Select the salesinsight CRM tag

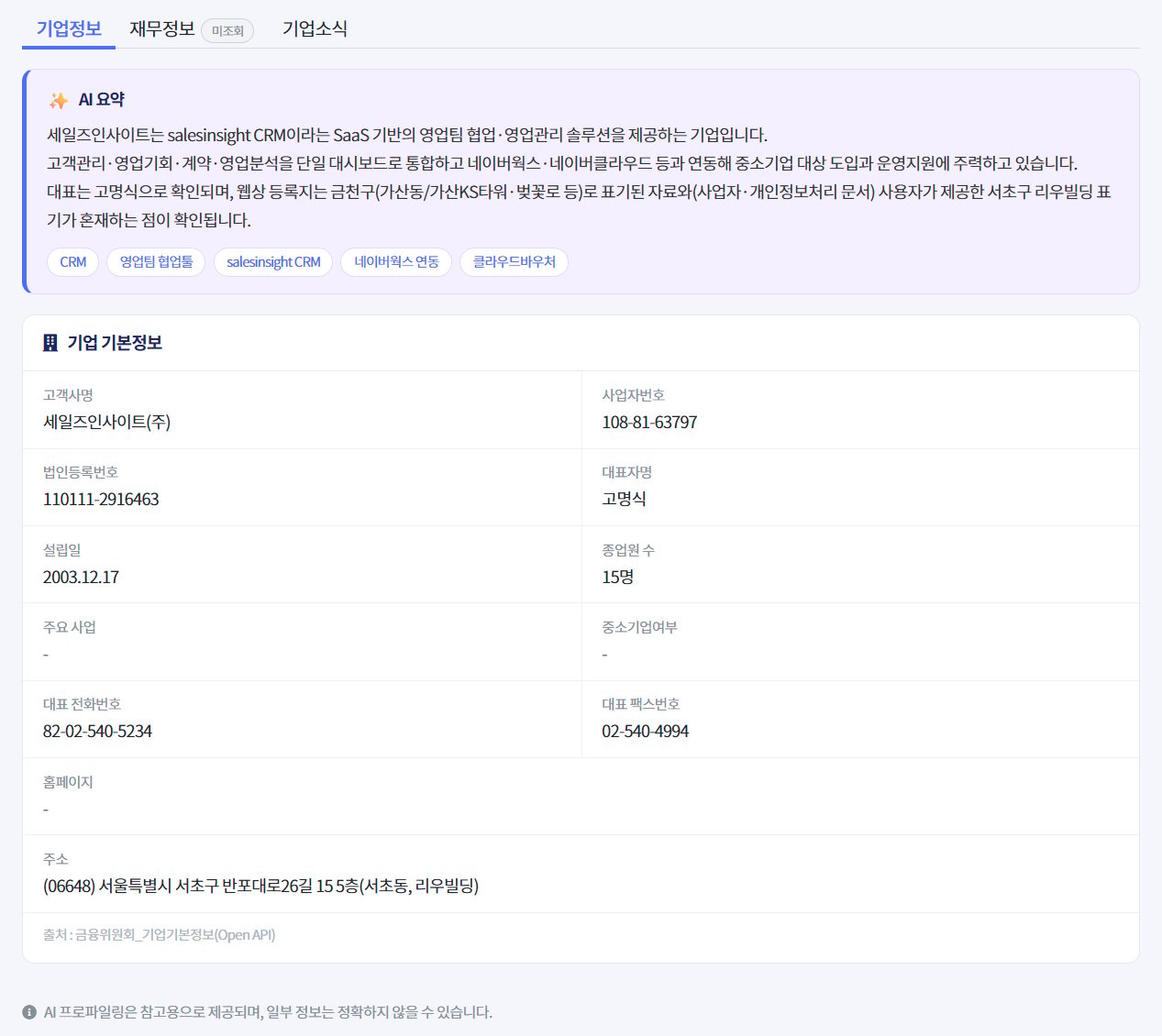point(273,262)
